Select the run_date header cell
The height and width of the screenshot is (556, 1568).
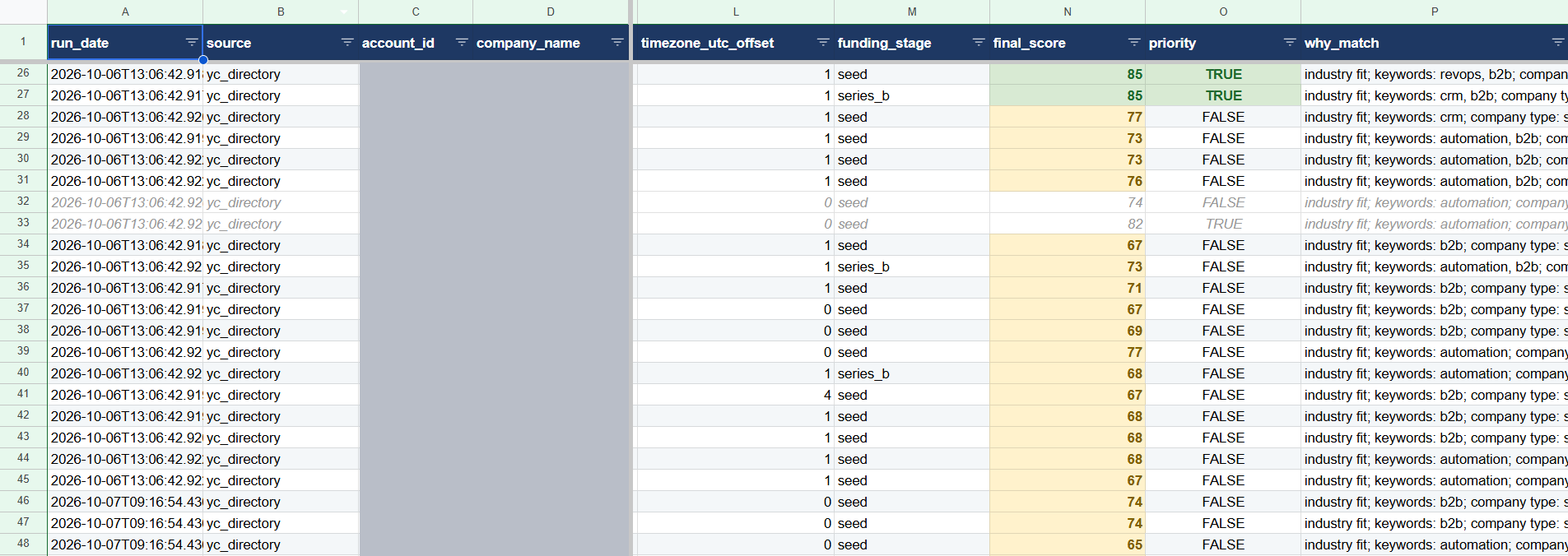click(125, 43)
